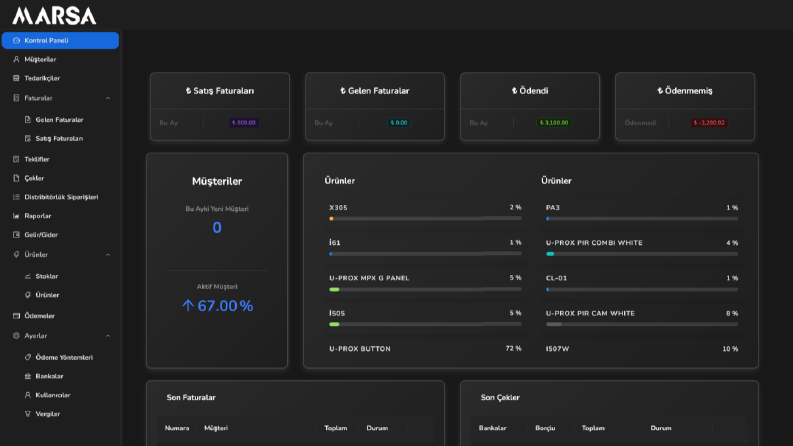Collapse the Ayarlar menu chevron
Screen dimensions: 793x446
coord(108,336)
